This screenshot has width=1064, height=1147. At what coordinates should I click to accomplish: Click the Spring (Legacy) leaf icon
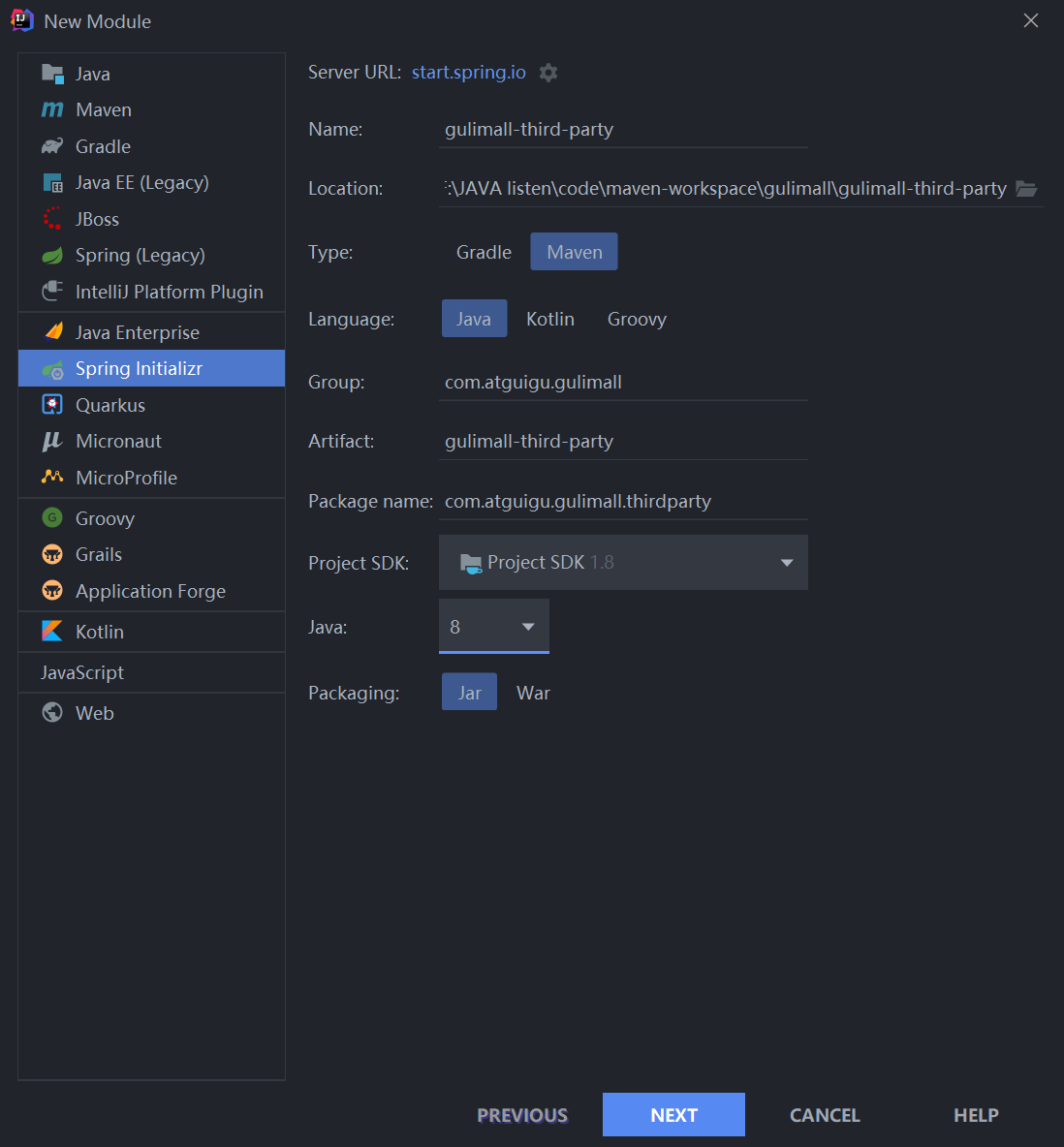pyautogui.click(x=52, y=256)
